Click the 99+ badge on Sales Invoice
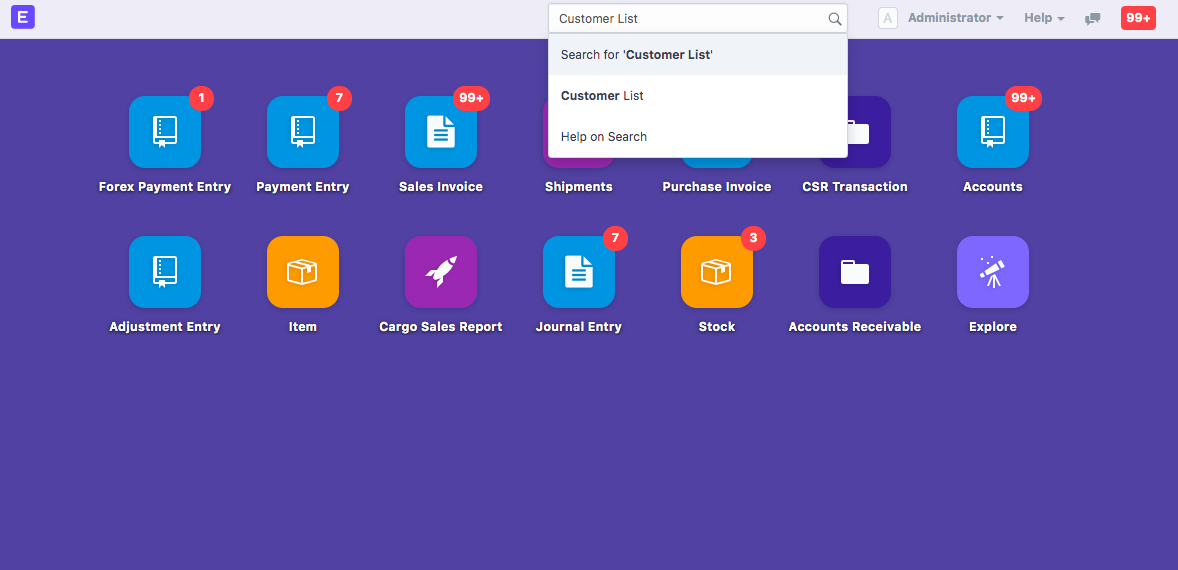1178x570 pixels. pos(472,98)
